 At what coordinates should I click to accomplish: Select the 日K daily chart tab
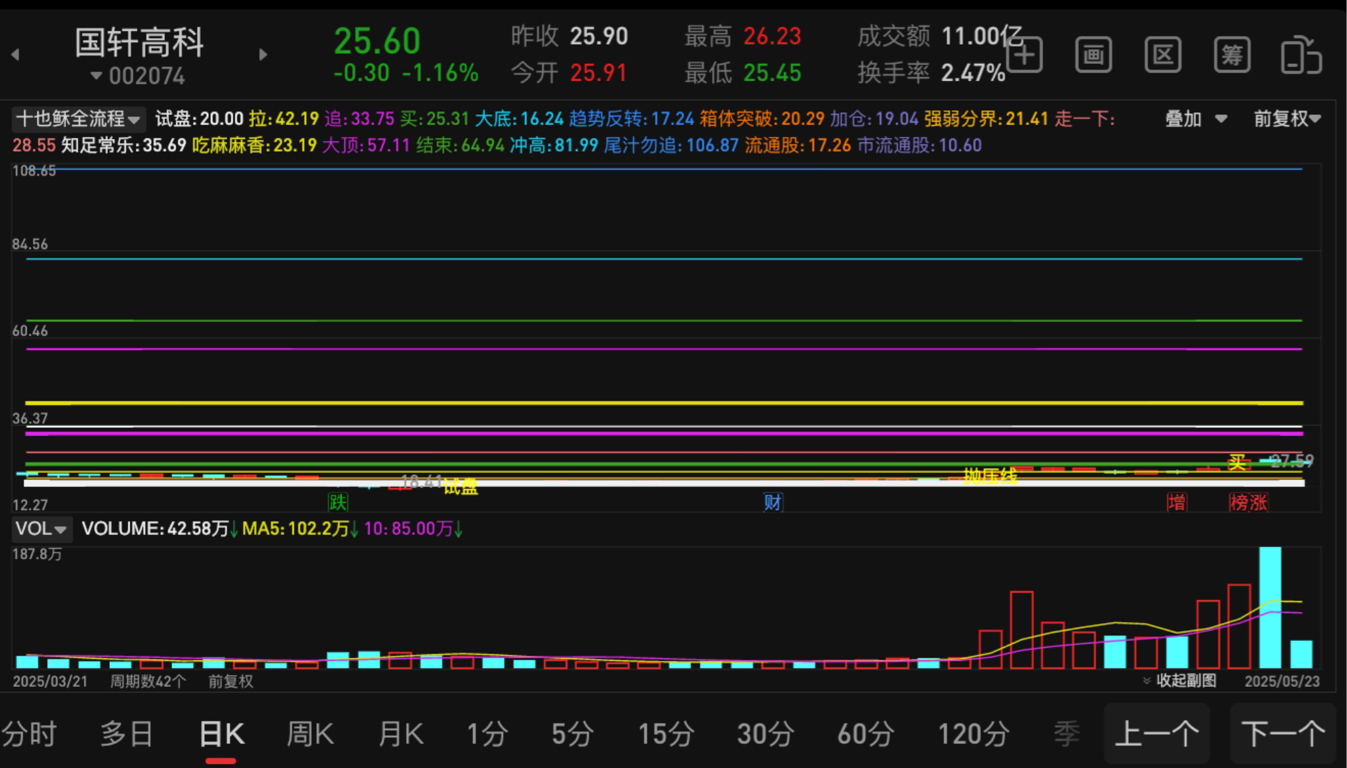221,734
